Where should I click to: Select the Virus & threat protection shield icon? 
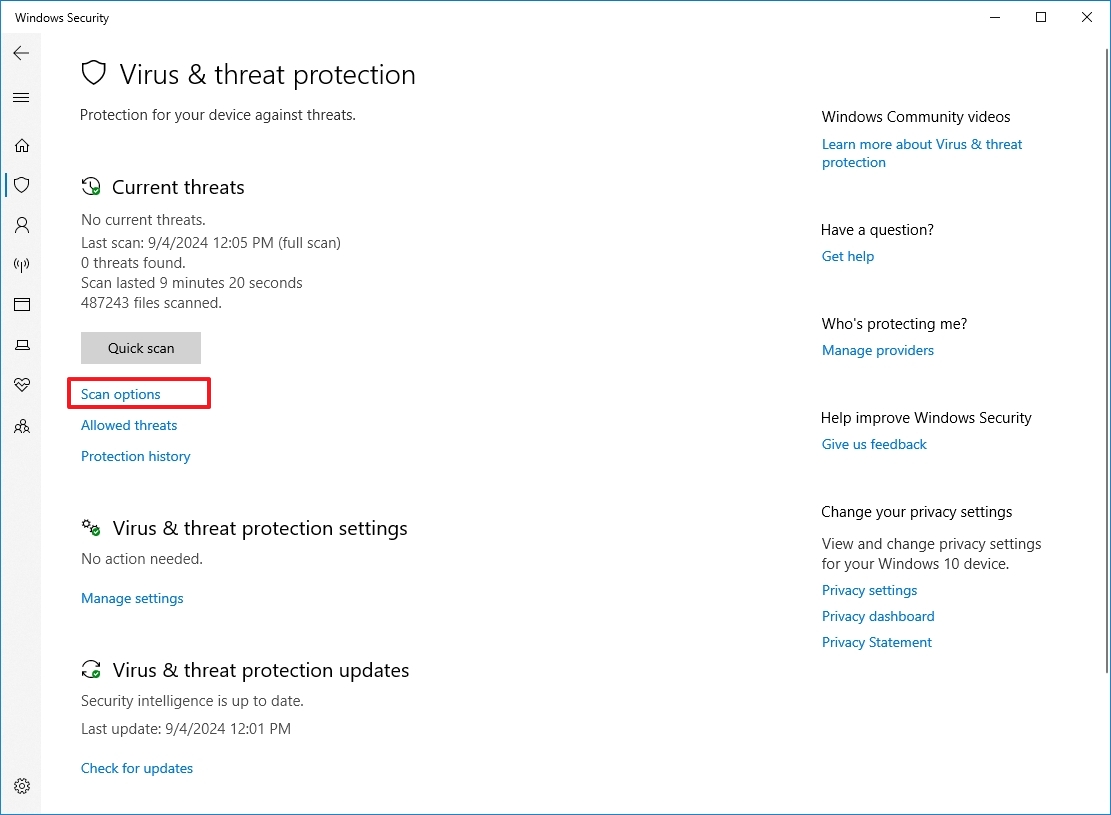pos(22,185)
